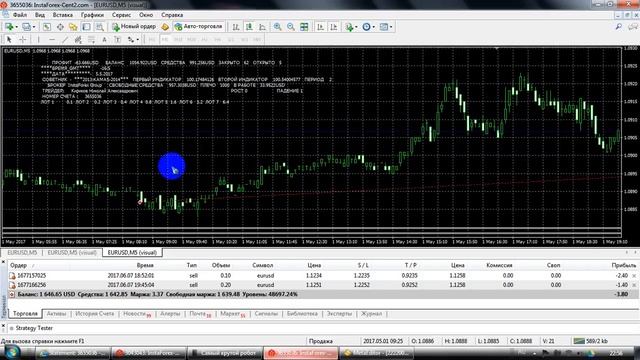Expand the Templates dropdown arrow

391,27
